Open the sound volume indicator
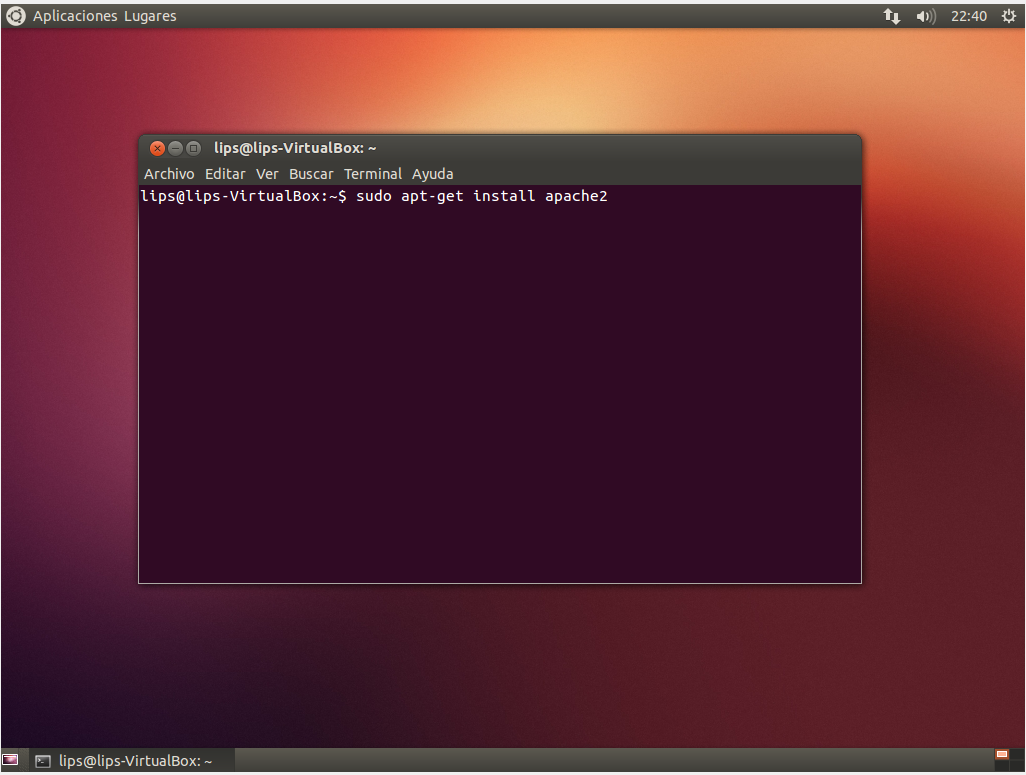This screenshot has width=1026, height=775. (x=925, y=16)
